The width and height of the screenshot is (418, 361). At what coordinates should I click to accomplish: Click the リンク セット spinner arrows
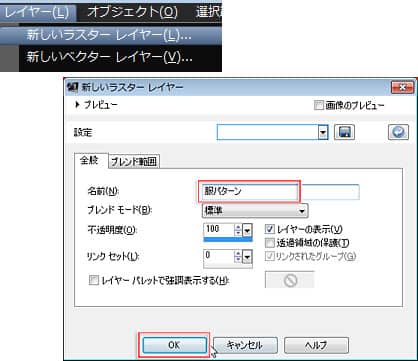pos(238,256)
